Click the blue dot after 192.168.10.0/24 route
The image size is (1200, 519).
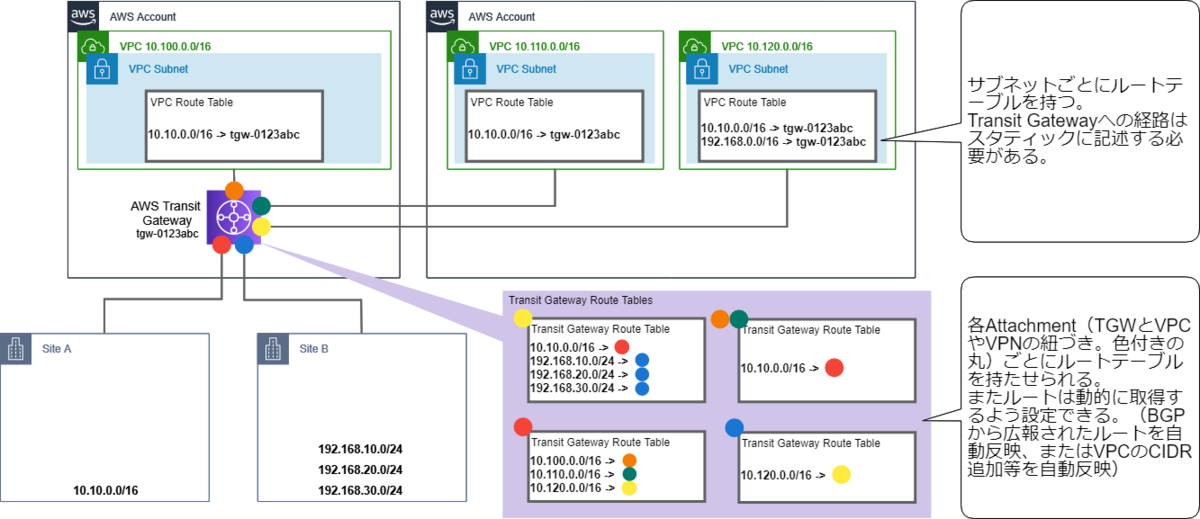click(643, 360)
